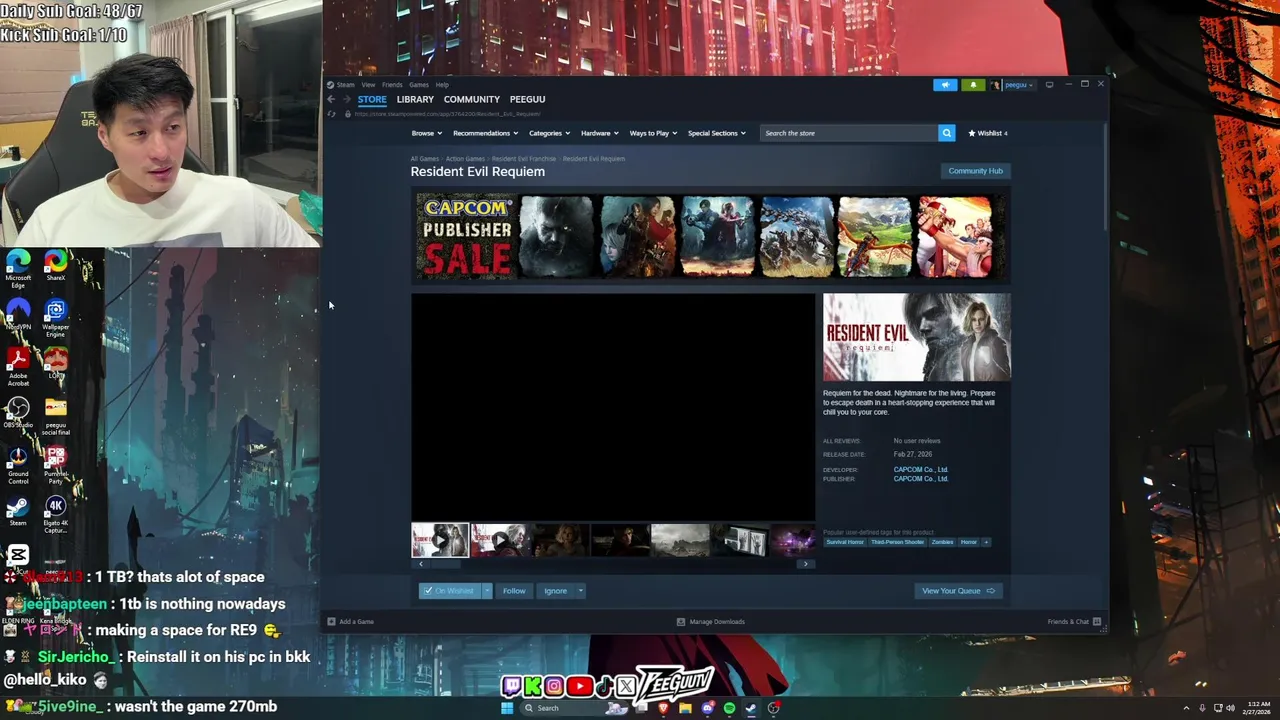Expand the Browse dropdown
Viewport: 1280px width, 720px height.
(426, 133)
